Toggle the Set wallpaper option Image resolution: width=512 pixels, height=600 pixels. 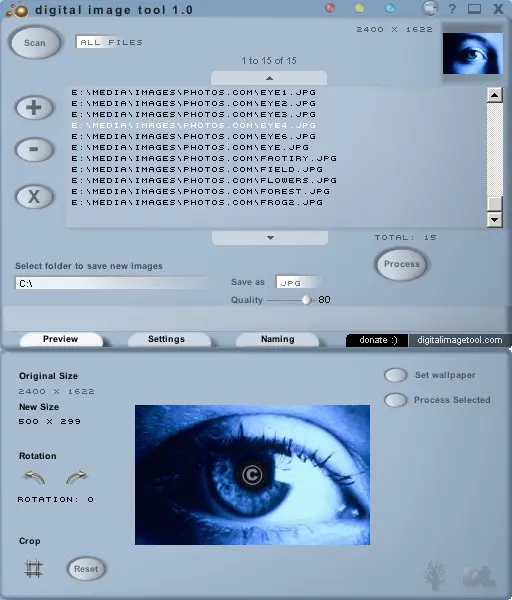(396, 375)
